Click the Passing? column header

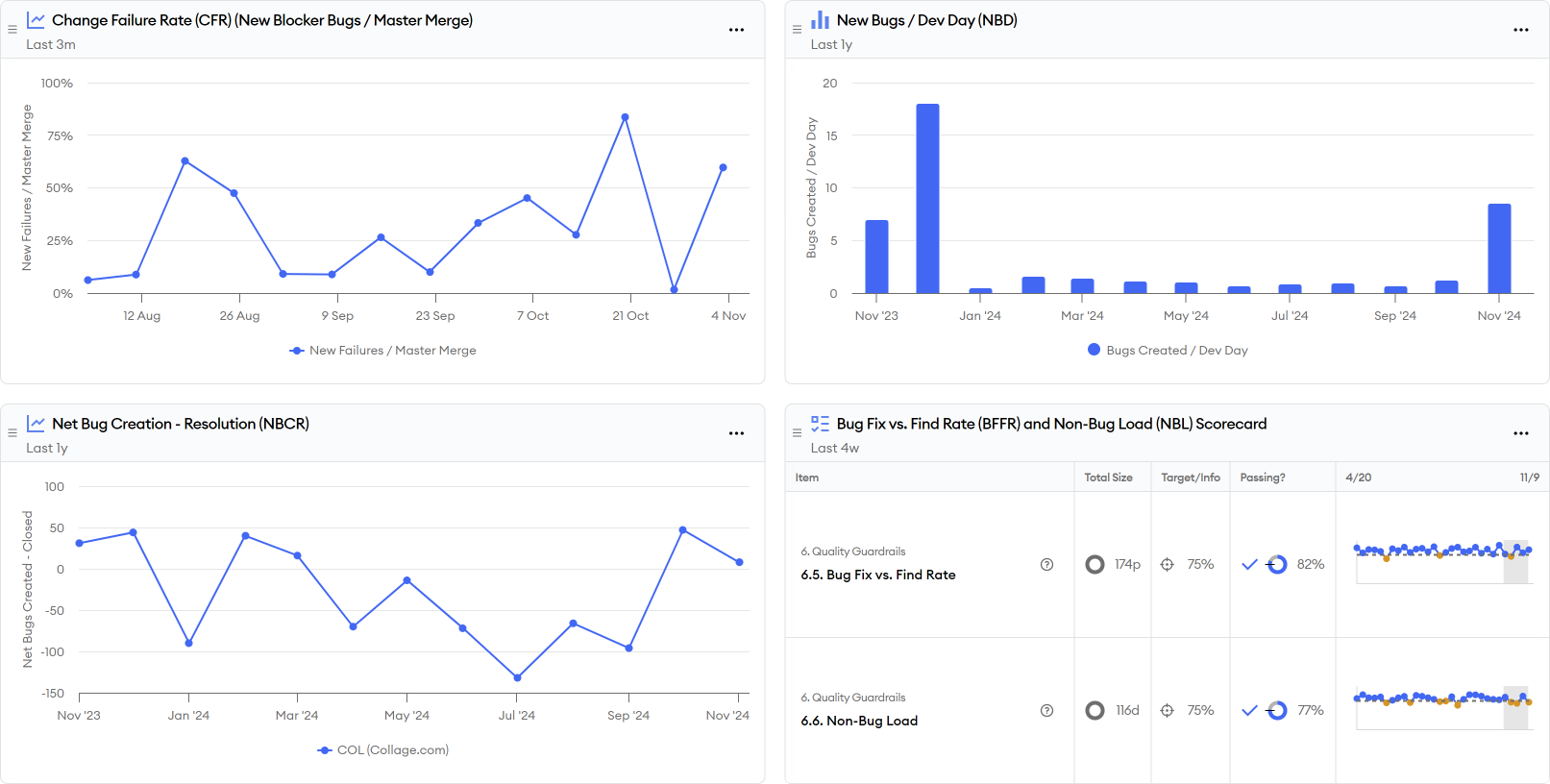[x=1262, y=478]
